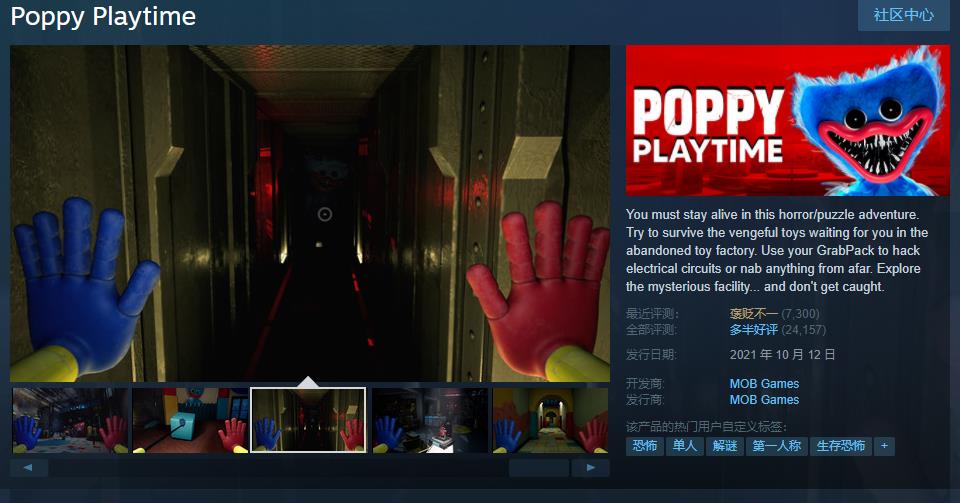Click the thumbnail strip scrollbar handle
This screenshot has width=960, height=503.
coord(540,467)
